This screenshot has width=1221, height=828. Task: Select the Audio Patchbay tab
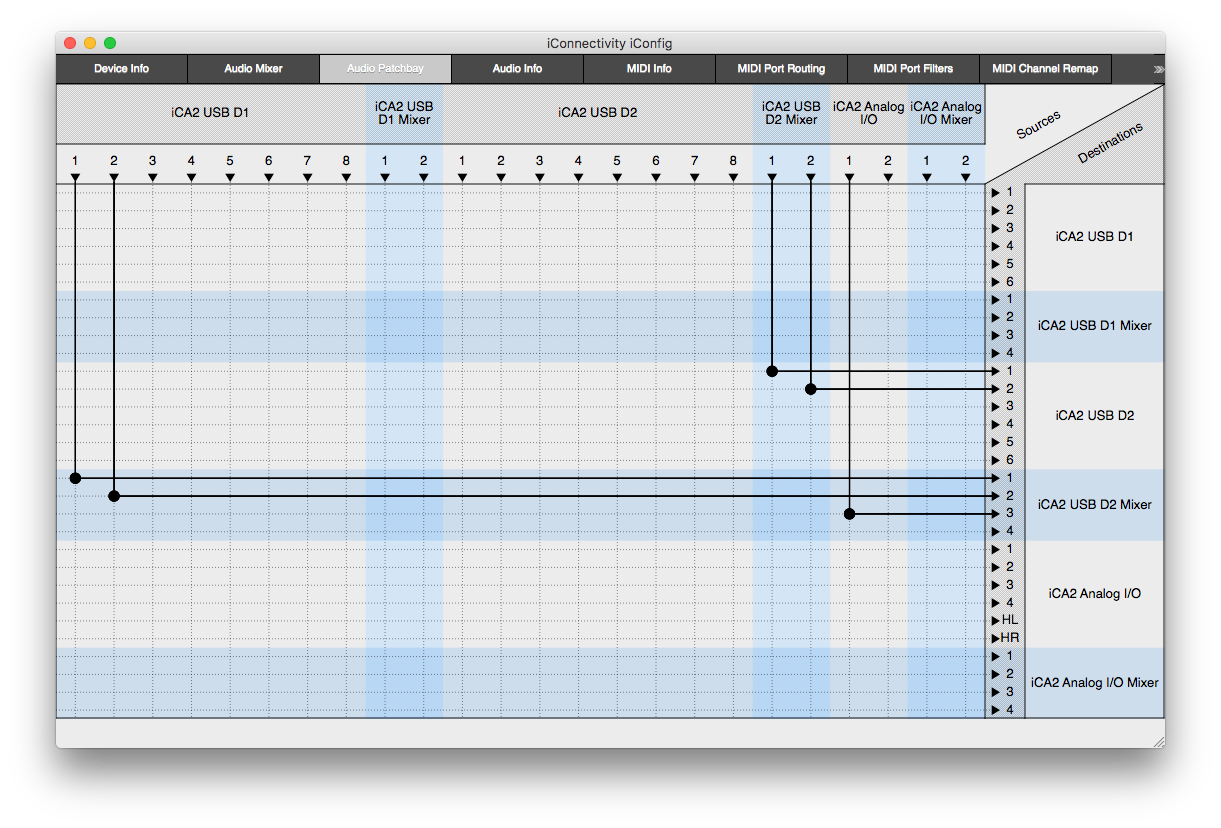pos(386,69)
